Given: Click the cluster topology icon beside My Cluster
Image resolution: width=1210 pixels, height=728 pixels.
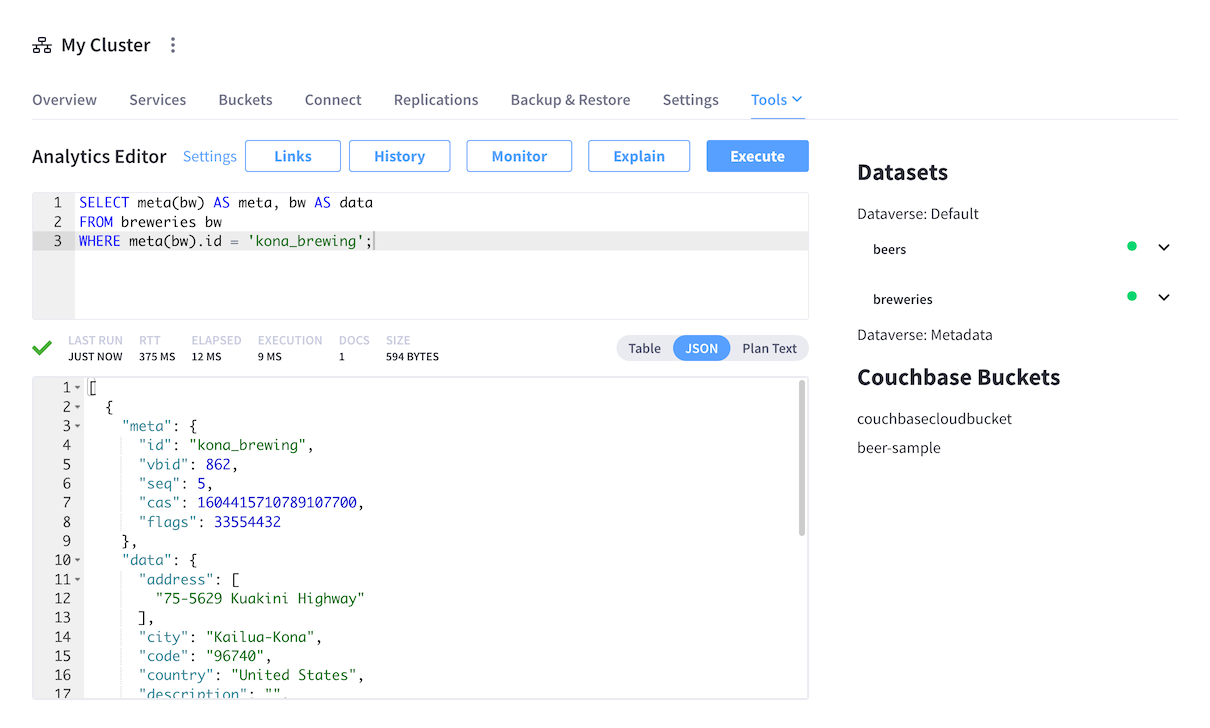Looking at the screenshot, I should click(x=40, y=44).
